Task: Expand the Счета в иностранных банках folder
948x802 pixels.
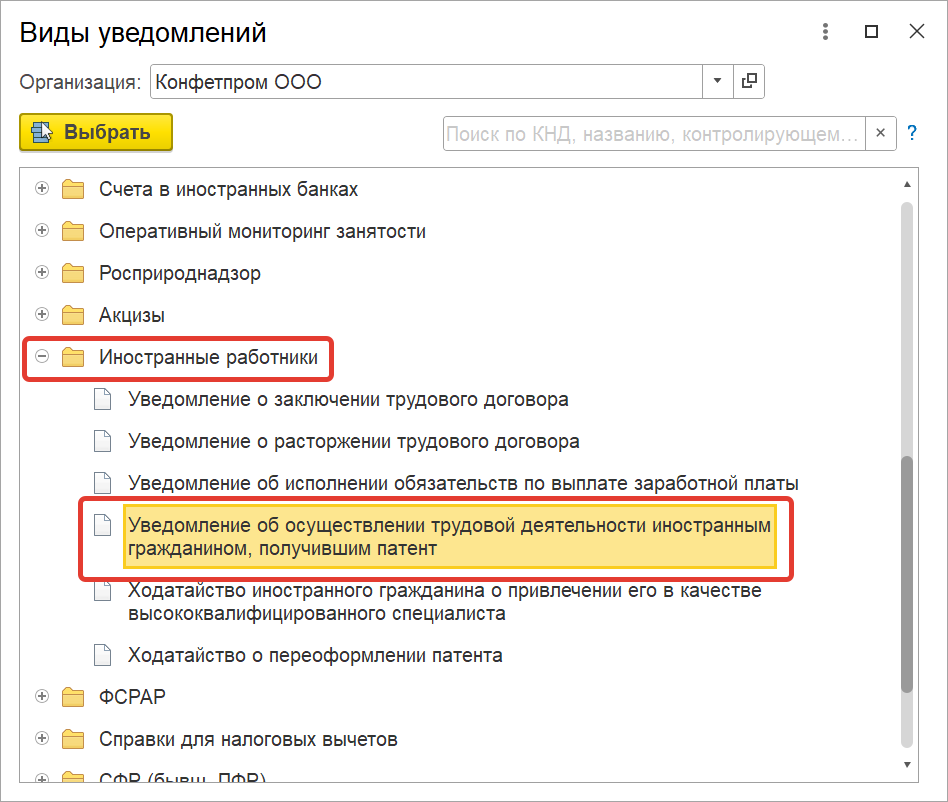Action: coord(42,189)
